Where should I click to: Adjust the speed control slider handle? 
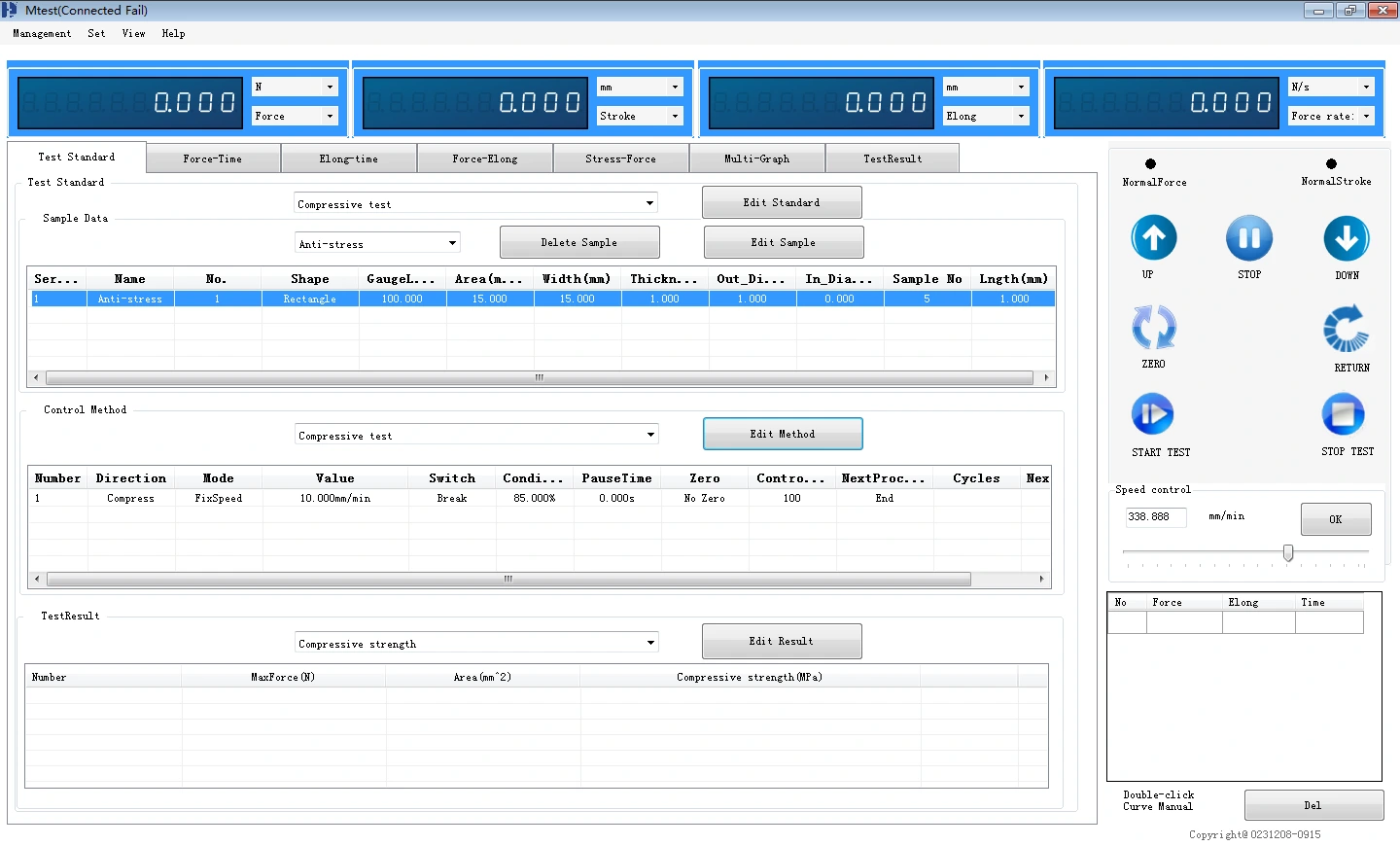[1288, 553]
